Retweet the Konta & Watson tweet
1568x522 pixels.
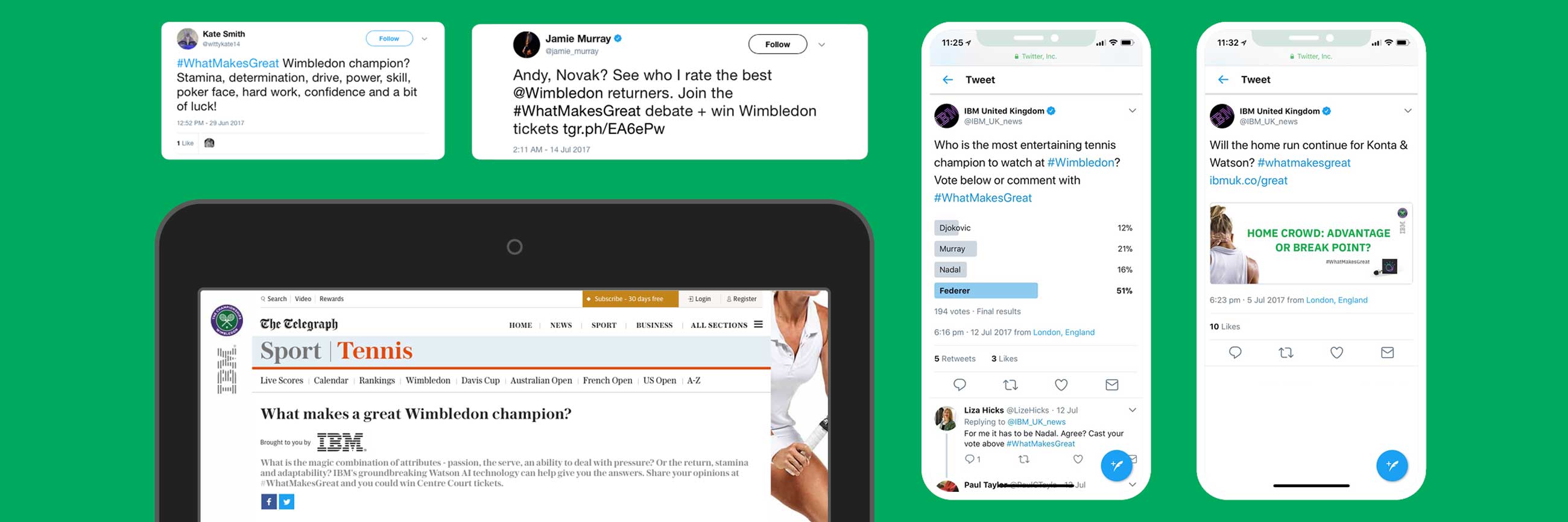1286,353
